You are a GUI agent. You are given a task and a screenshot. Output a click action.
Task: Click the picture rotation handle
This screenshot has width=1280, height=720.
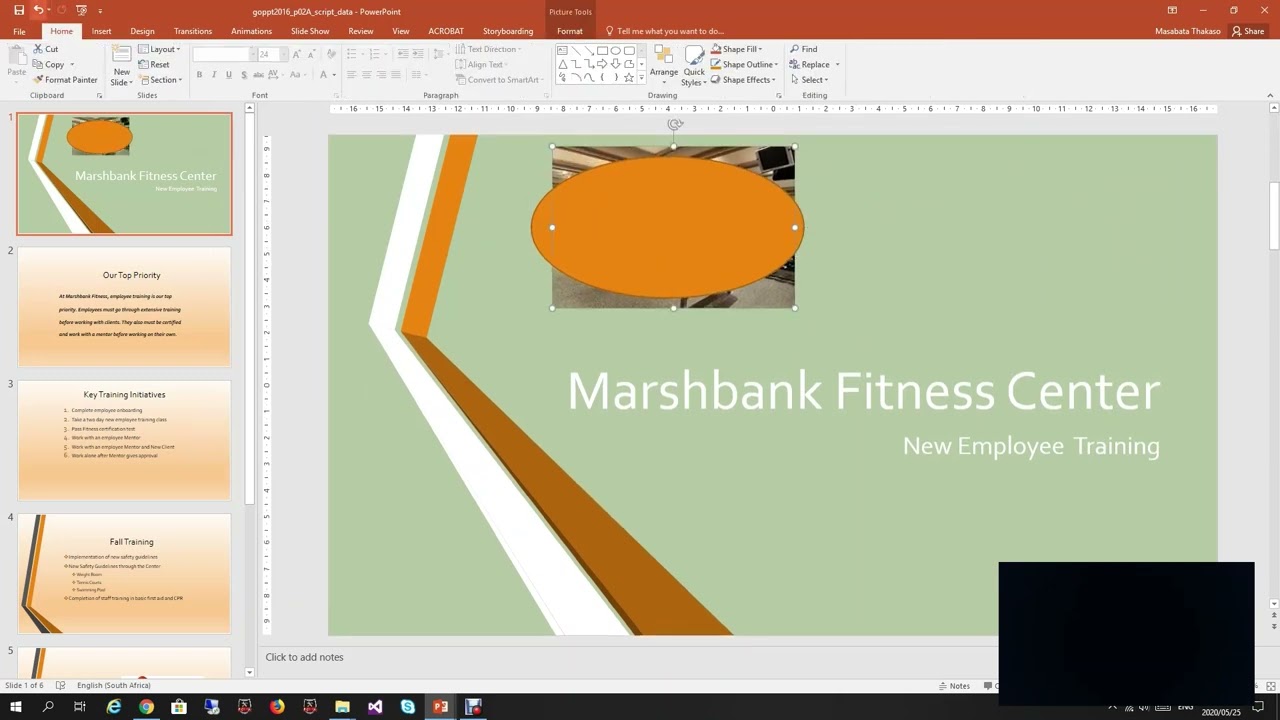pos(674,124)
